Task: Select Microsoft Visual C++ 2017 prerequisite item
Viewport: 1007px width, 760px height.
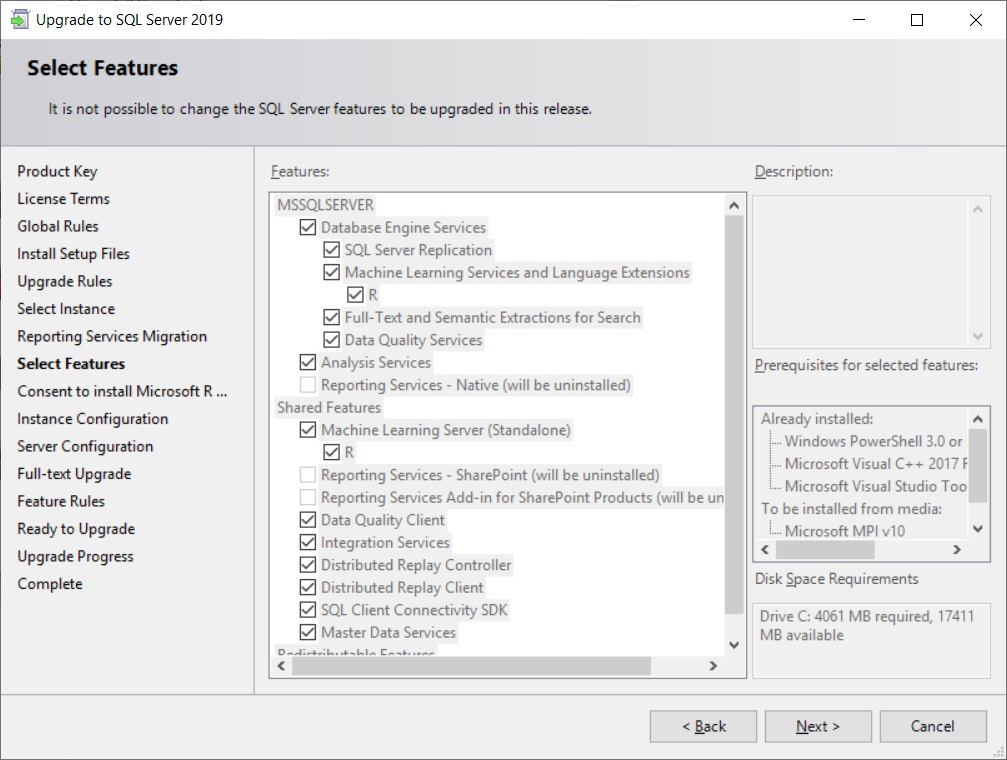Action: [875, 464]
